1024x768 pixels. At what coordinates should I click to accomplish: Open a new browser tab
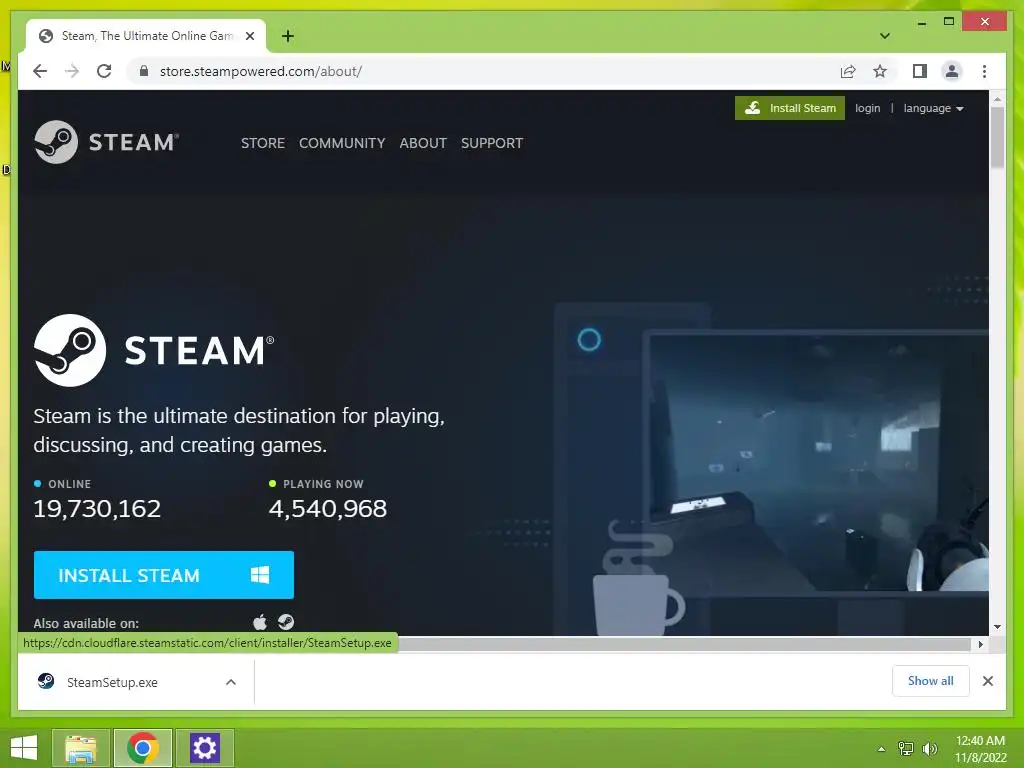(287, 36)
